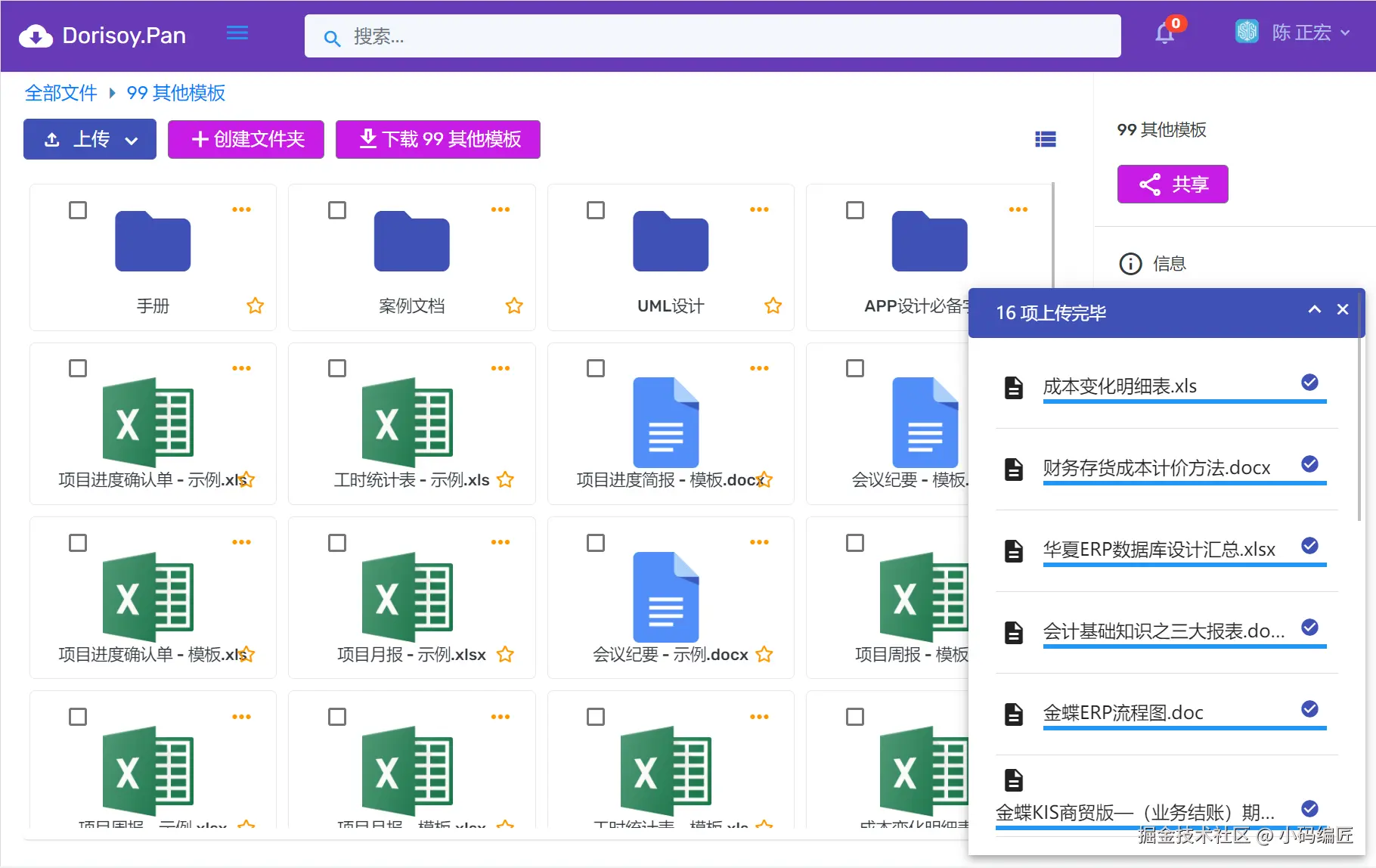
Task: Click the user avatar beside 陈正宏
Action: click(1247, 32)
